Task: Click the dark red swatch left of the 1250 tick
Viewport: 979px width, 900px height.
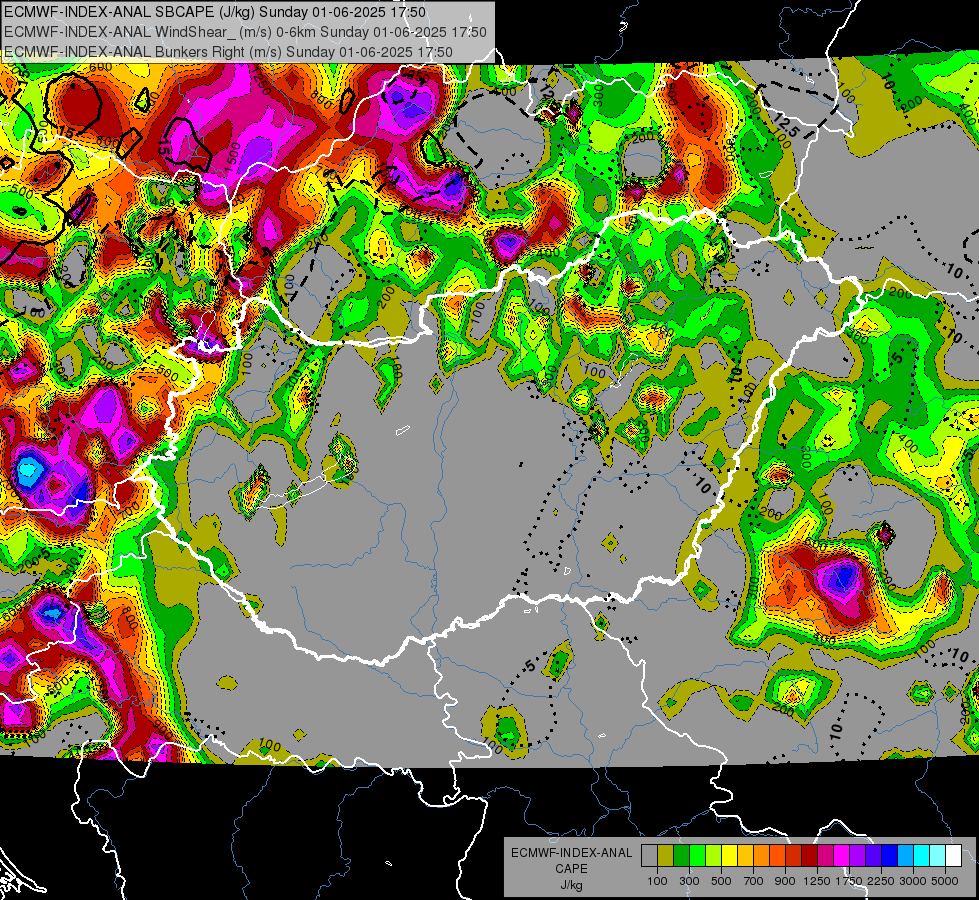Action: pos(810,855)
